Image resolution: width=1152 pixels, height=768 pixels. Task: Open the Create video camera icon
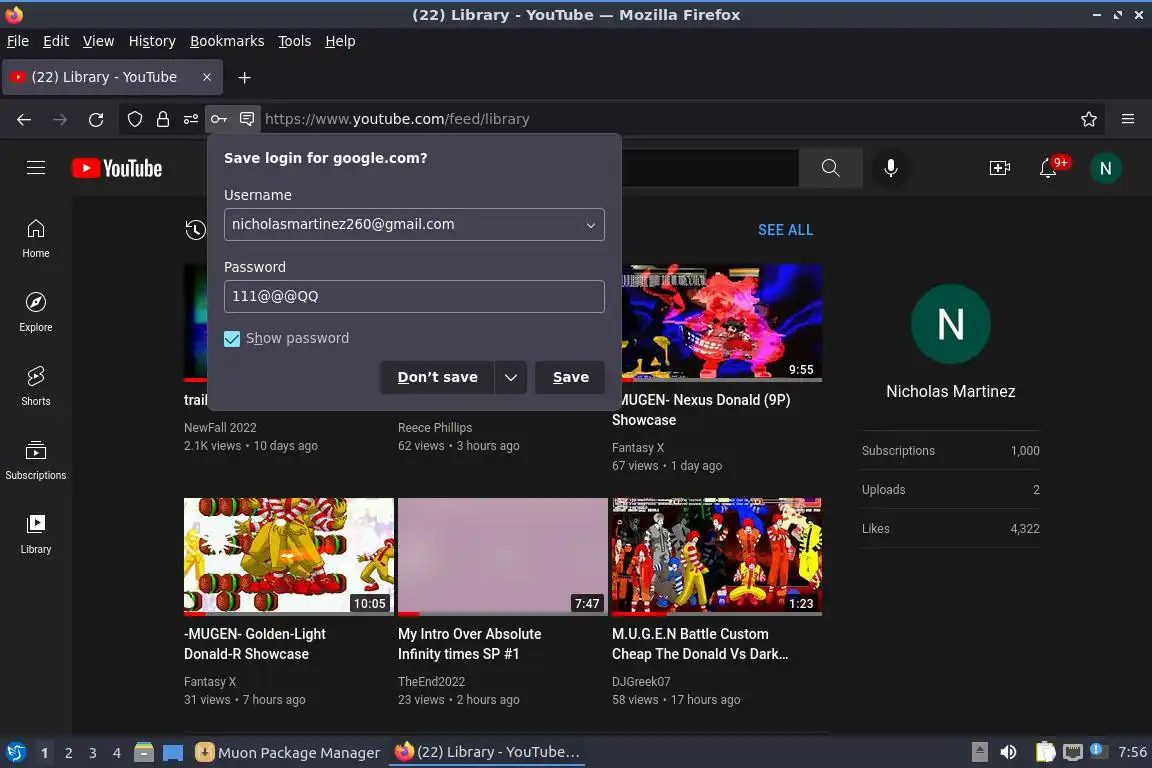(1000, 168)
